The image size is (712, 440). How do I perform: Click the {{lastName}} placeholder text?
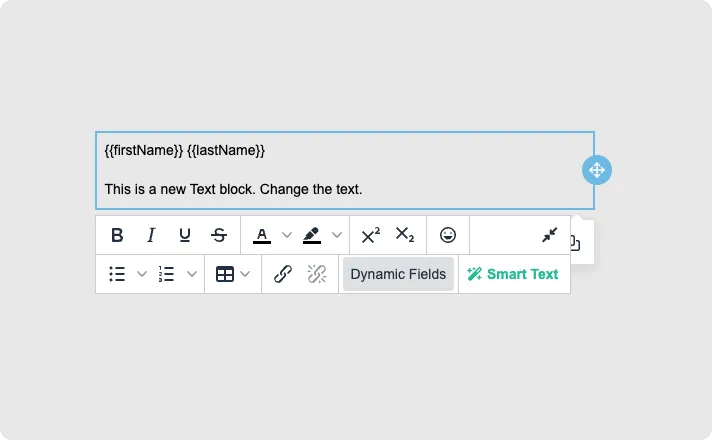tap(226, 150)
